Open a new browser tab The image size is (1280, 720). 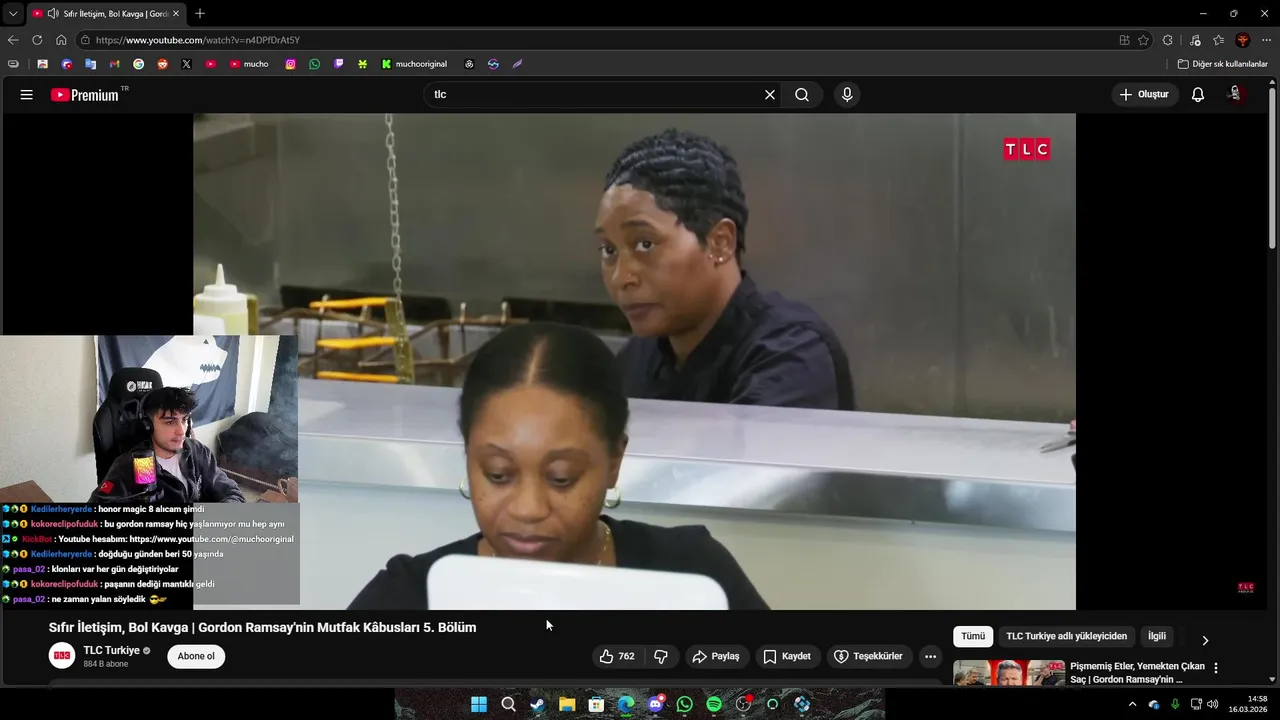tap(200, 14)
